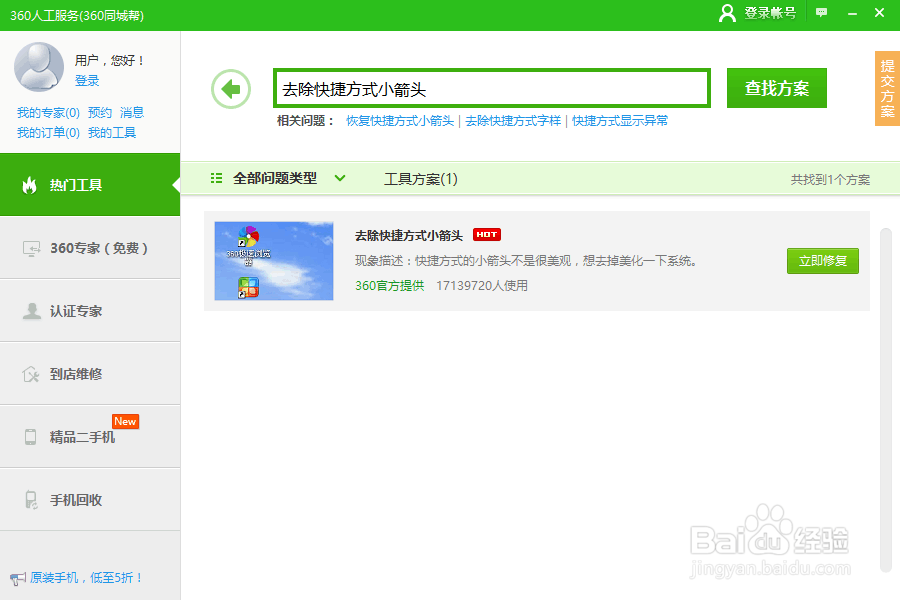Open the 360专家（免费） sidebar section

coord(90,248)
